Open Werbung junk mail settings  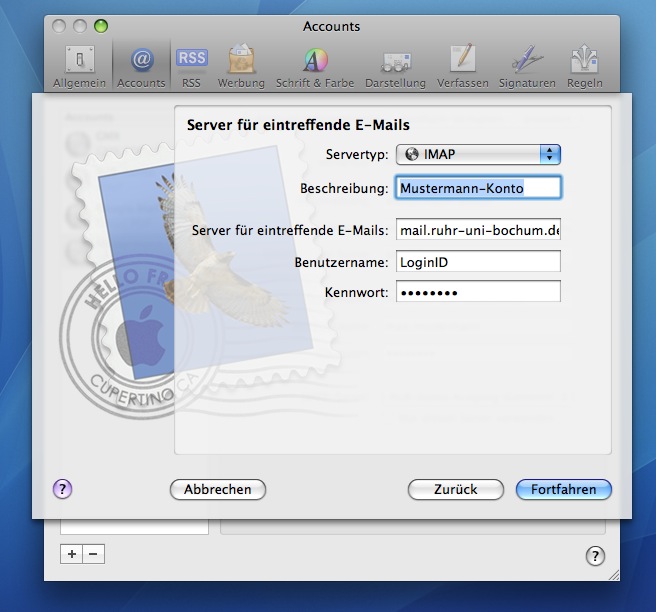[x=241, y=67]
